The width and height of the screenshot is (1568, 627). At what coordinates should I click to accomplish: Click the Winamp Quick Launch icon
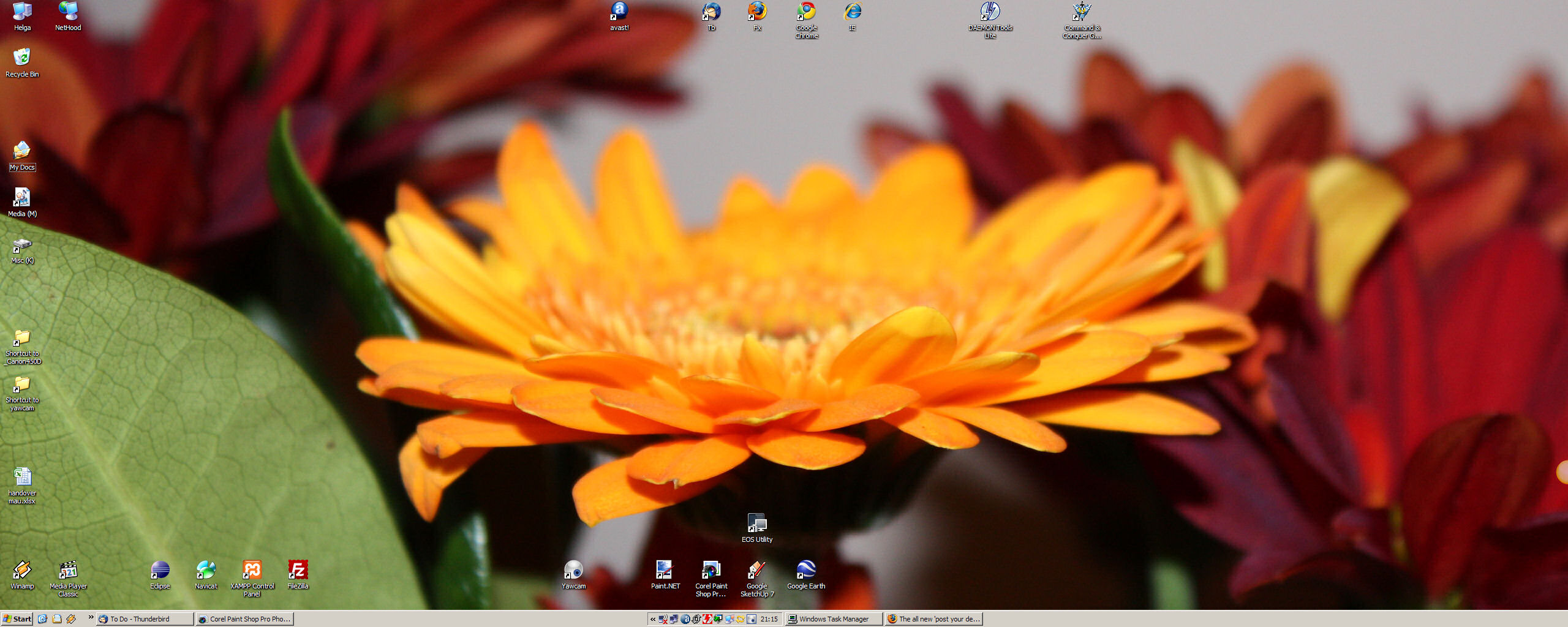pos(71,619)
